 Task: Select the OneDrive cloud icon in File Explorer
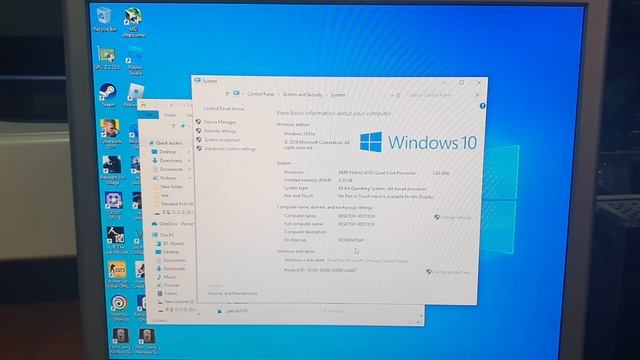[x=154, y=224]
